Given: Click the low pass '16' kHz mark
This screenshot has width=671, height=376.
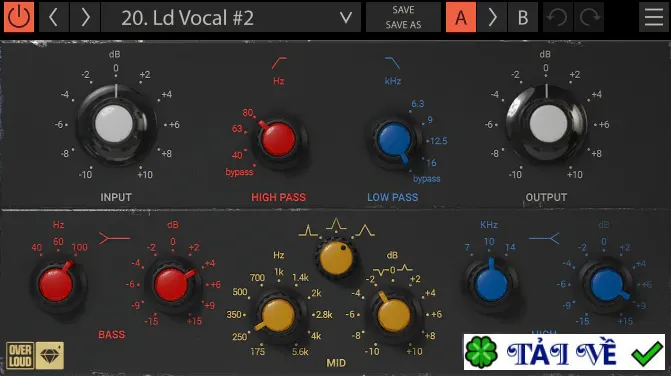Looking at the screenshot, I should point(431,163).
